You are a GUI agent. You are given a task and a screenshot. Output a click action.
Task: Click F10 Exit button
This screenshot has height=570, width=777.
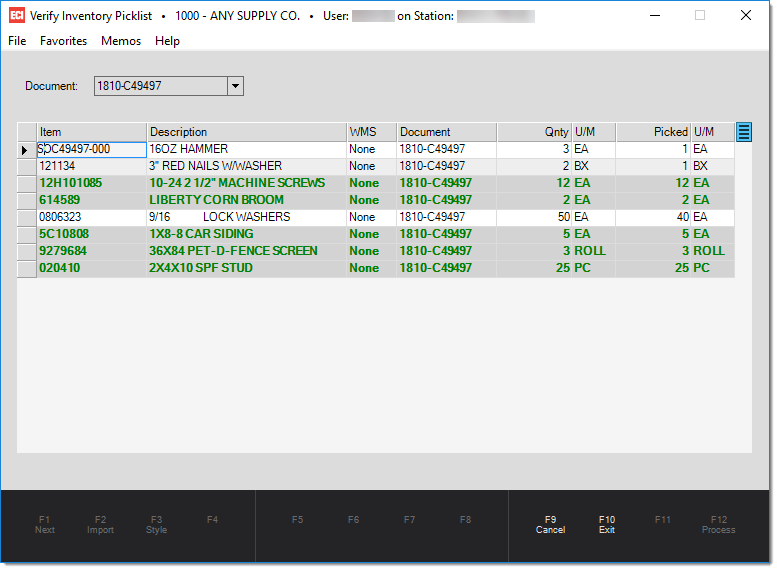click(x=607, y=524)
